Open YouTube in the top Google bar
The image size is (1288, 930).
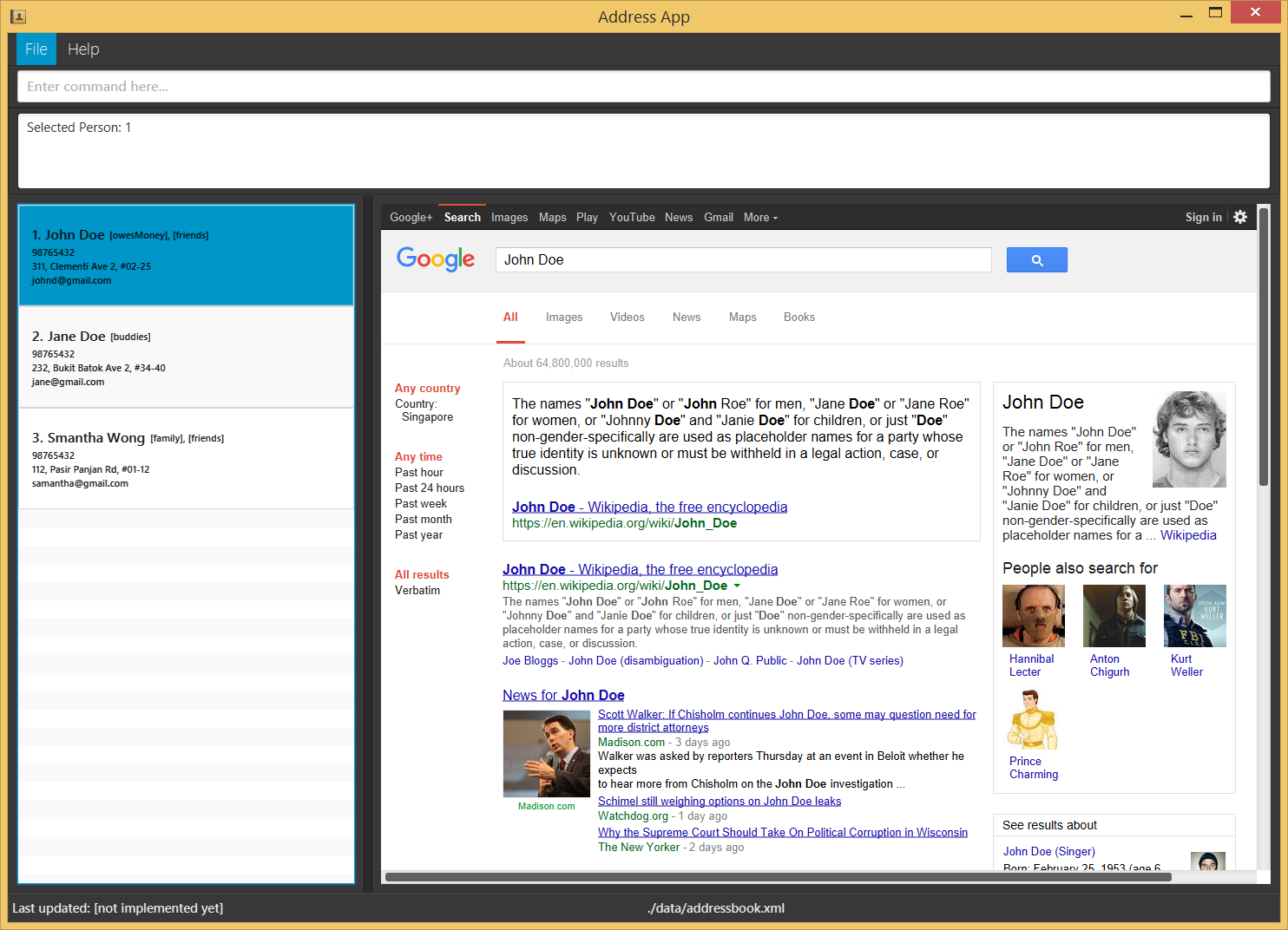(x=632, y=218)
